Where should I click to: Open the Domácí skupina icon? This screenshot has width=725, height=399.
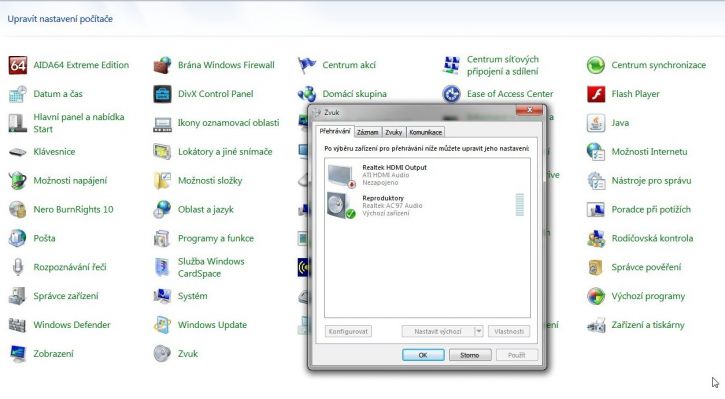(307, 94)
